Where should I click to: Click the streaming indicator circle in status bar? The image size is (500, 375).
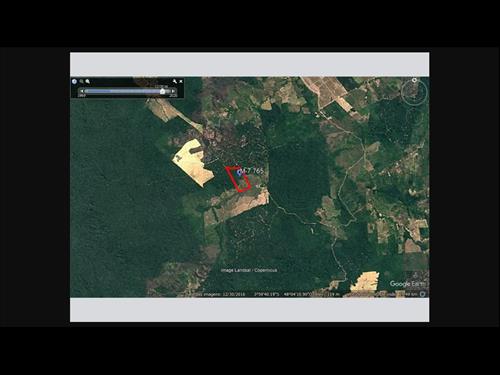tap(423, 294)
